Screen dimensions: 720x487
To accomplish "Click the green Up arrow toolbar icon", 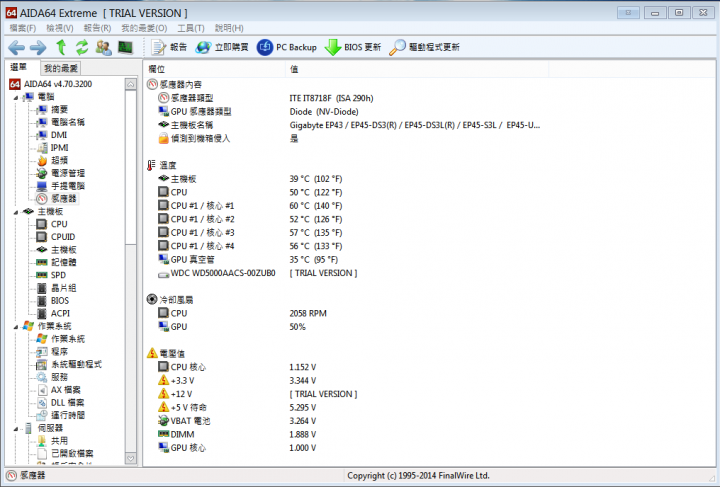I will tap(61, 47).
